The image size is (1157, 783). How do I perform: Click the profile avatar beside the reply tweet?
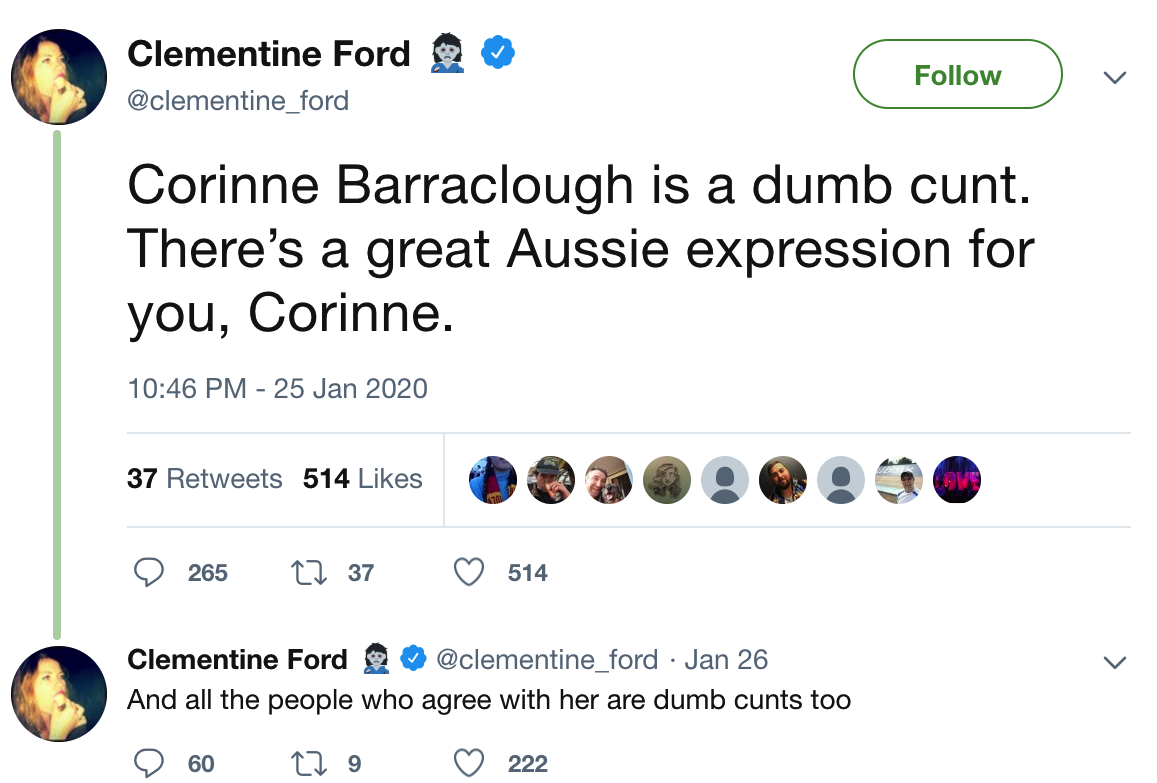(58, 693)
